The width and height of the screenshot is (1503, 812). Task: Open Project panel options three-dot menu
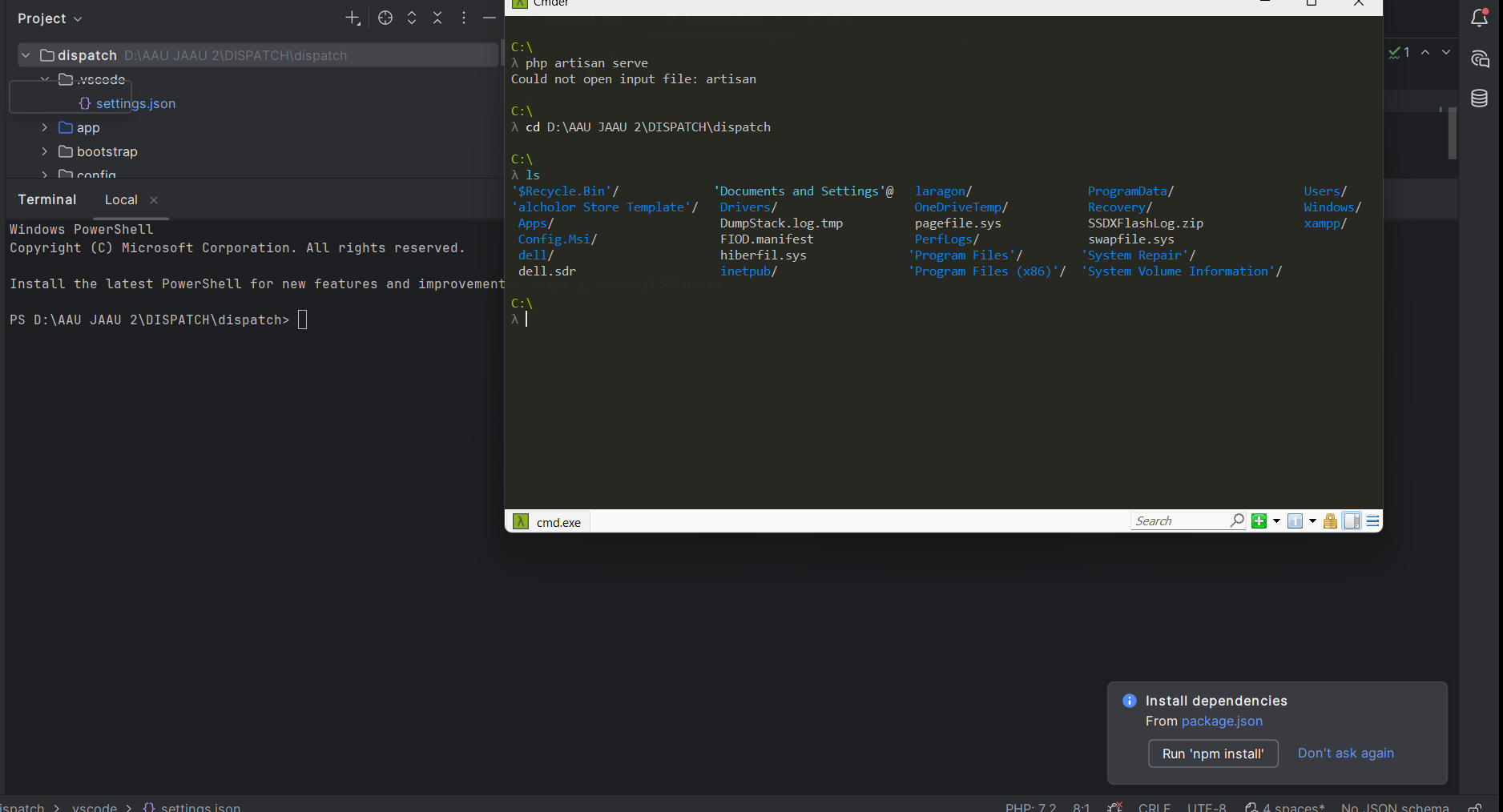pos(464,18)
